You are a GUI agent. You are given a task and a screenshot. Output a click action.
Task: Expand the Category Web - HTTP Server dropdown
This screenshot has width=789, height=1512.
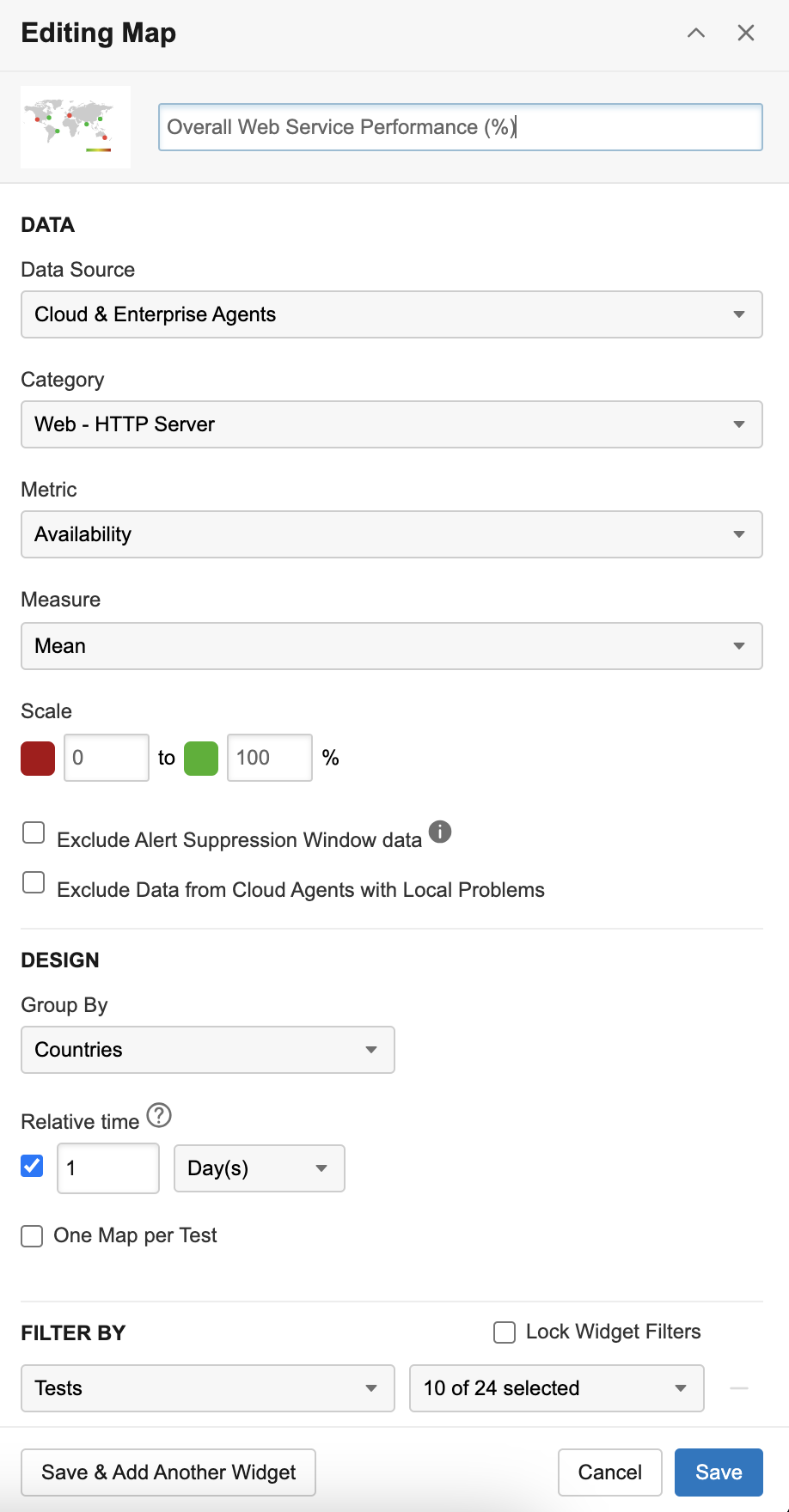[392, 424]
